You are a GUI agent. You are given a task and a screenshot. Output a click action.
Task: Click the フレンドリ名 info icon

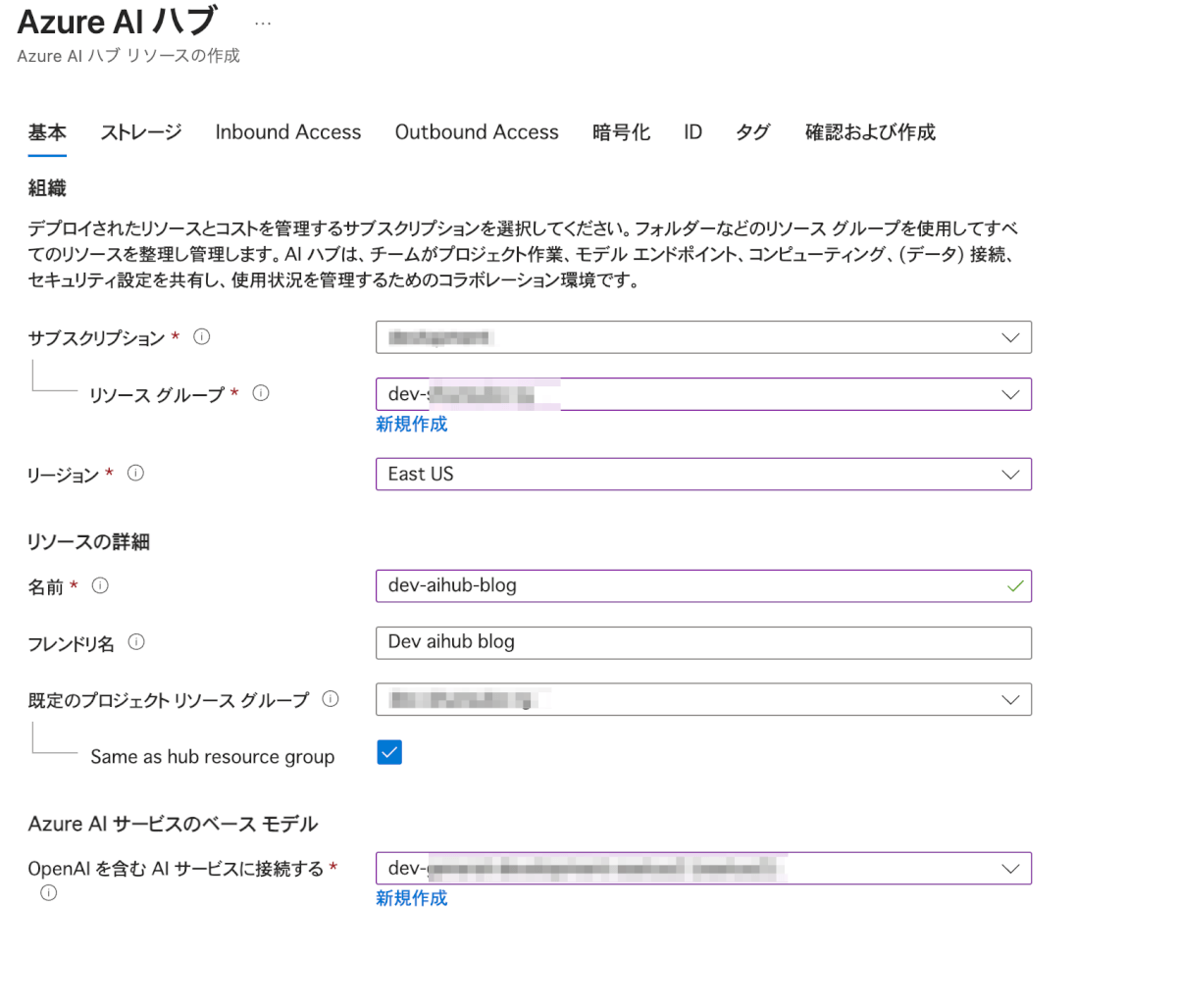pyautogui.click(x=136, y=642)
